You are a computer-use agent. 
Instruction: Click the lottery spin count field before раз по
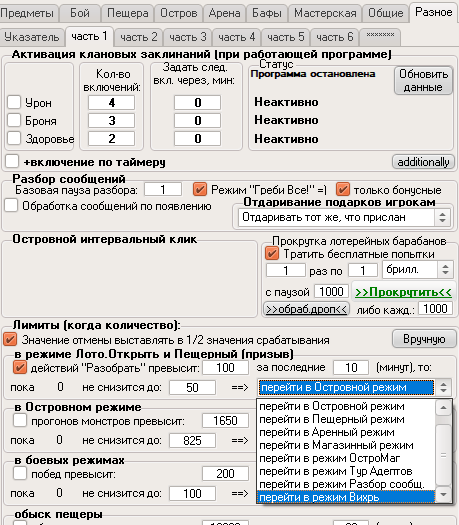pos(286,270)
